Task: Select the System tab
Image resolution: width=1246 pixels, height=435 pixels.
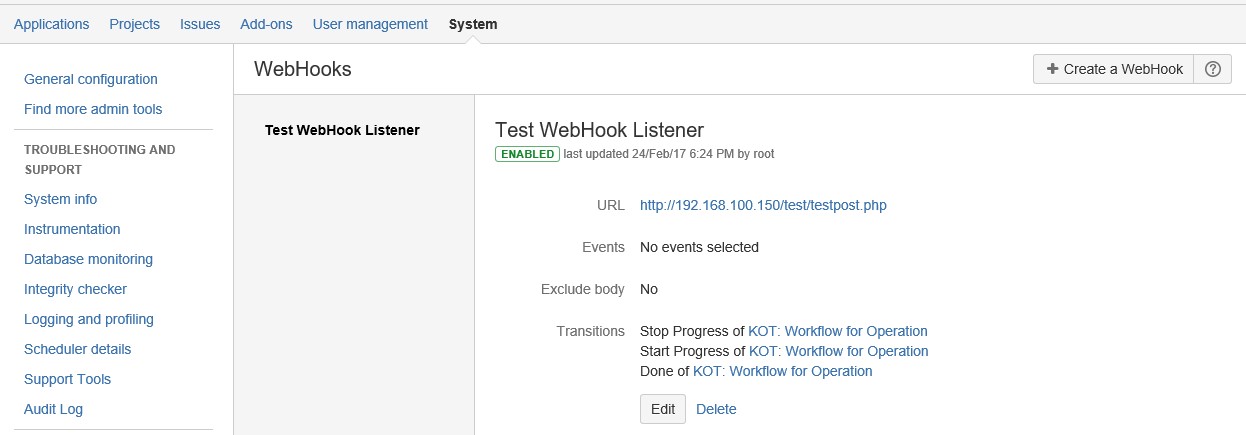Action: click(473, 24)
